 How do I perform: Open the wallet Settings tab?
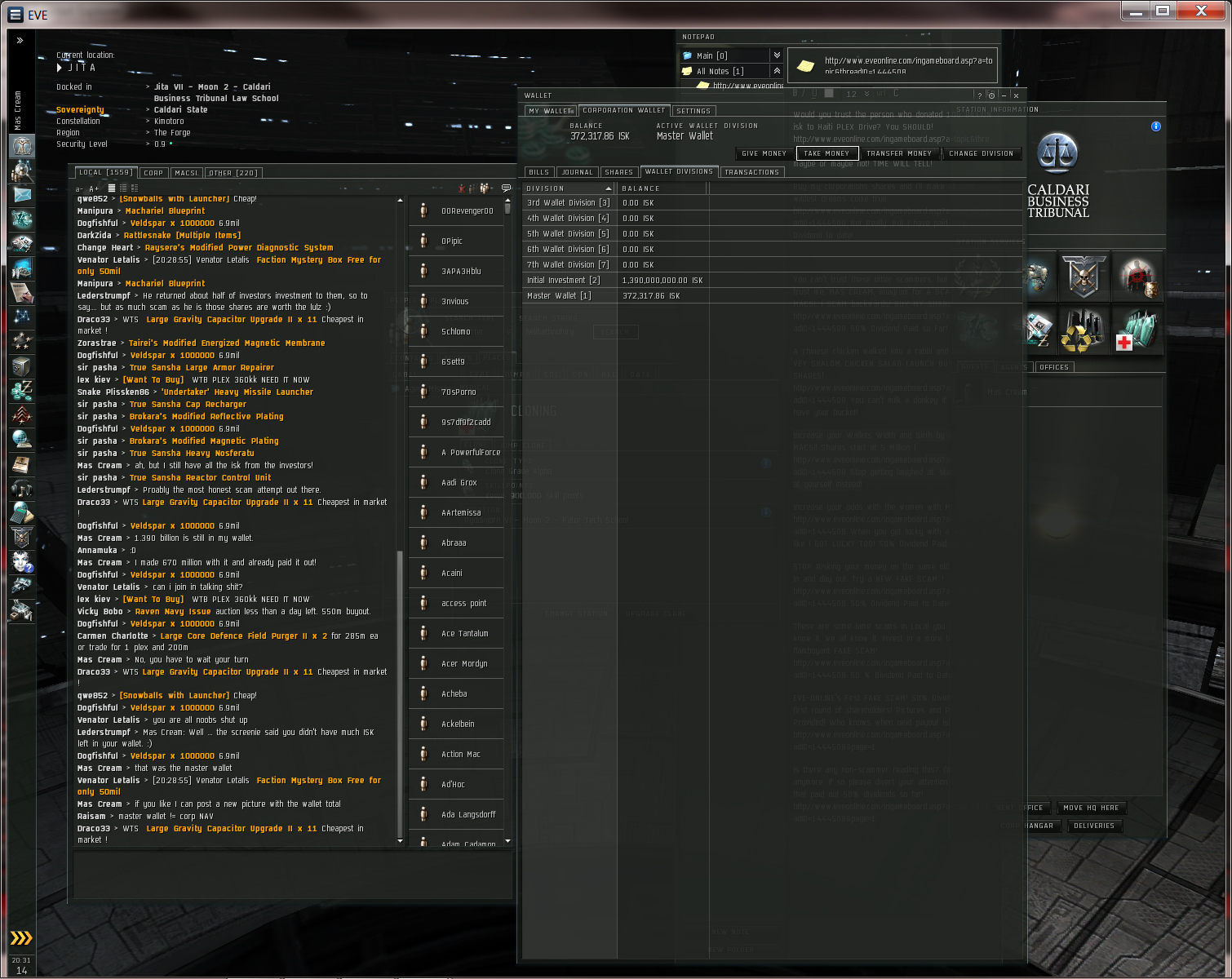pyautogui.click(x=694, y=111)
